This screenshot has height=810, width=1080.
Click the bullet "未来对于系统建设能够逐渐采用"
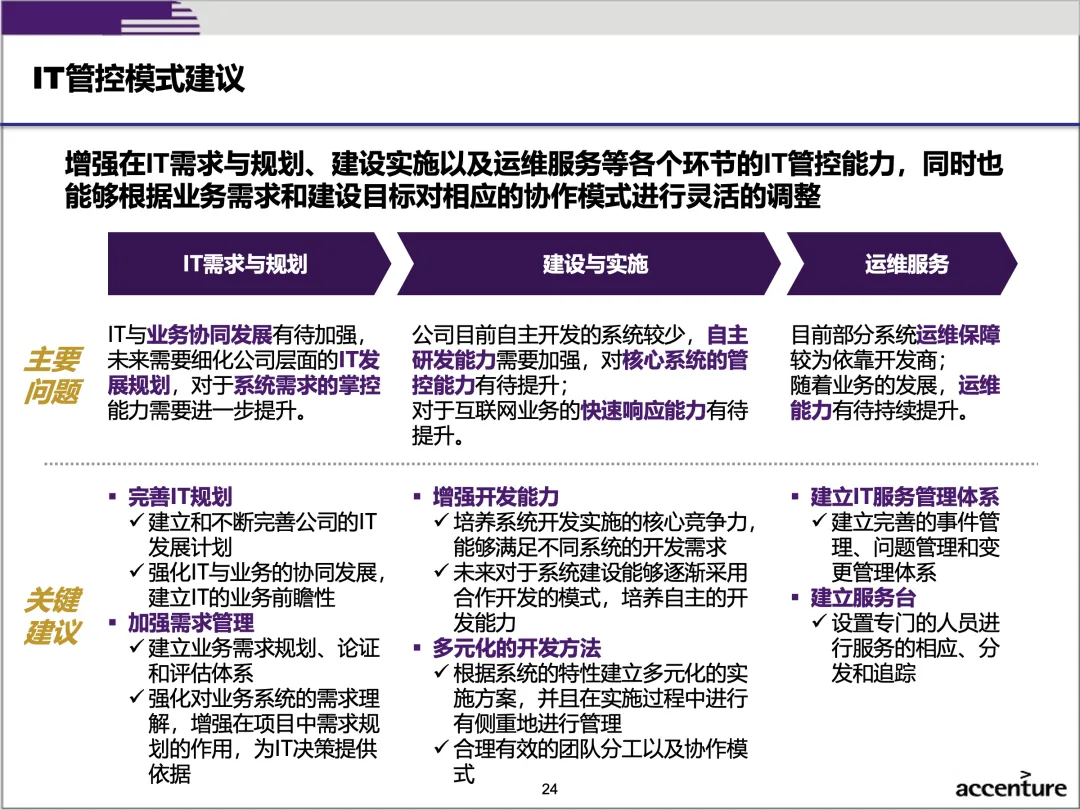[x=591, y=597]
